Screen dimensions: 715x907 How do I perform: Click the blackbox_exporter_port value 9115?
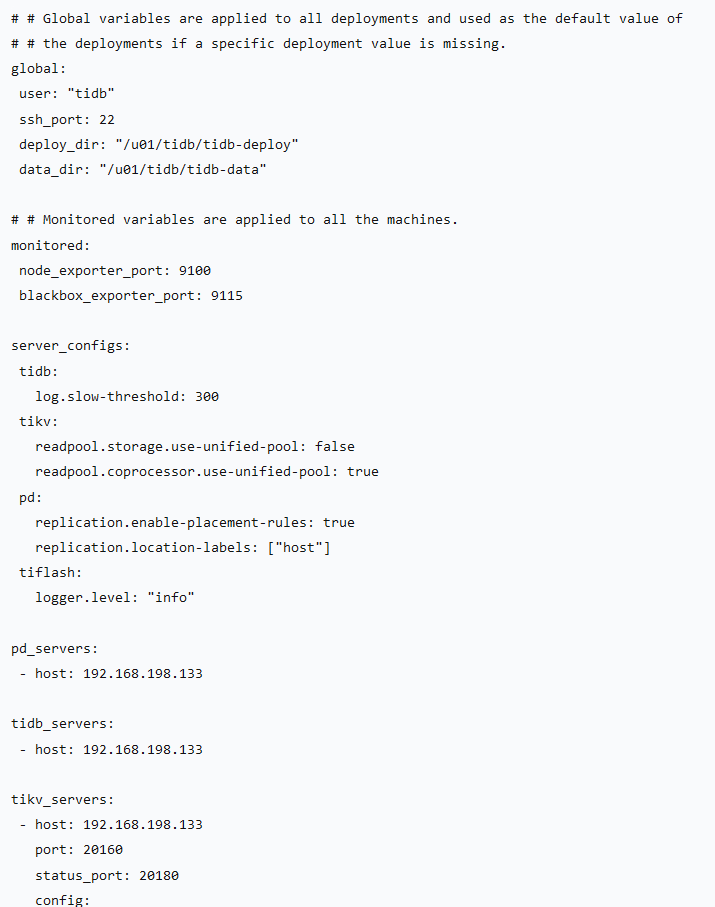226,295
